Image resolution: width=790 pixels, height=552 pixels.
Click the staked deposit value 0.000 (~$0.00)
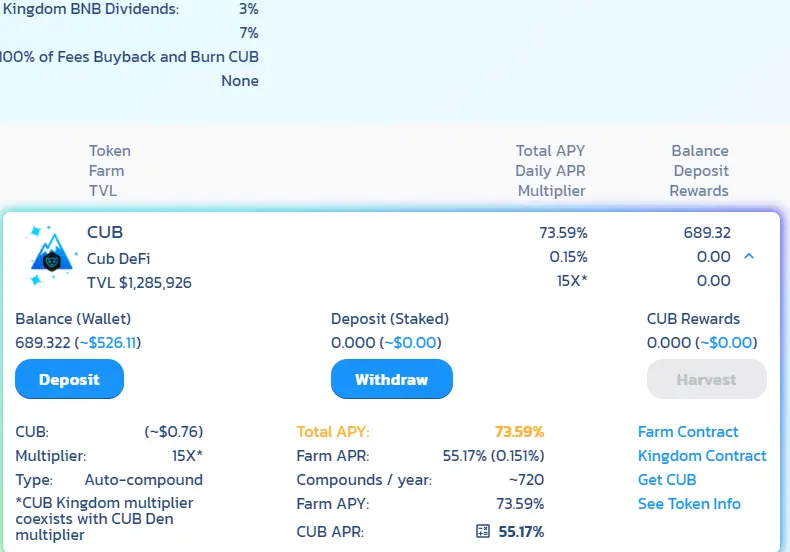(x=386, y=342)
